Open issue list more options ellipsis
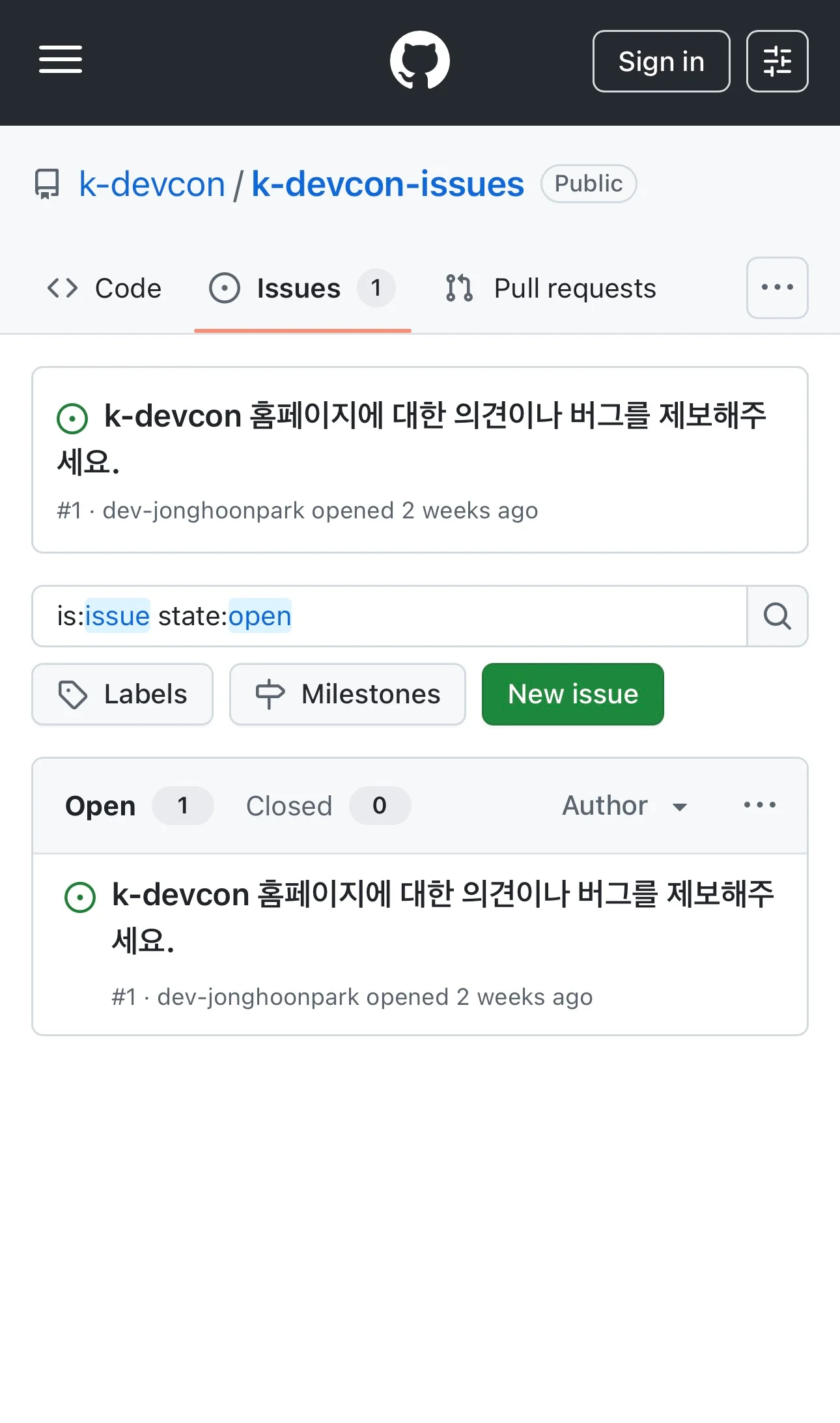This screenshot has height=1423, width=840. pos(759,806)
